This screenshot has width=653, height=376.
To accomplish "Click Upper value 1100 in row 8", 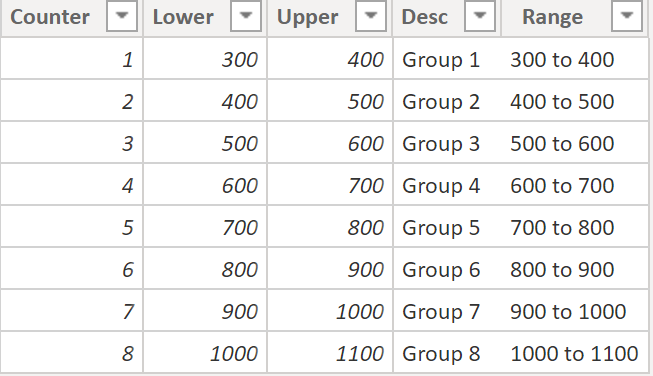I will 330,353.
